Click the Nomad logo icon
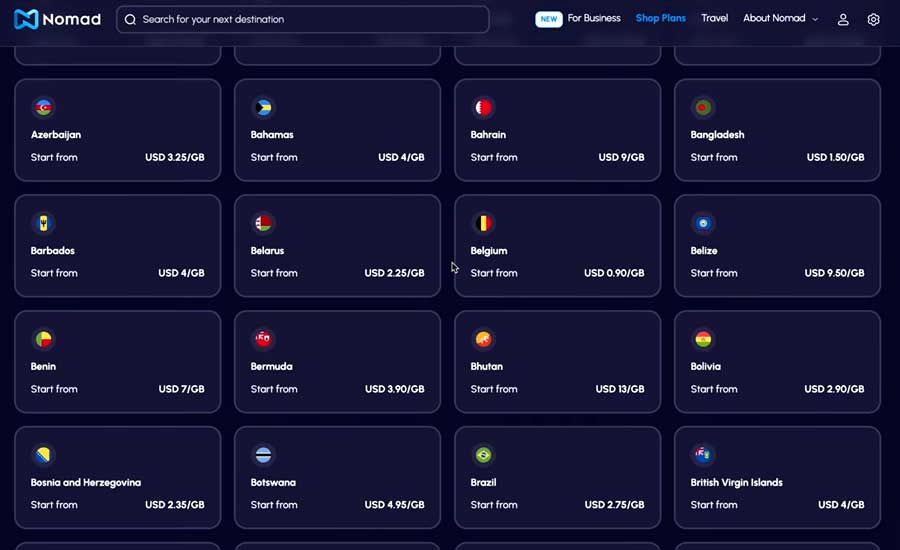Viewport: 900px width, 550px height. (26, 19)
